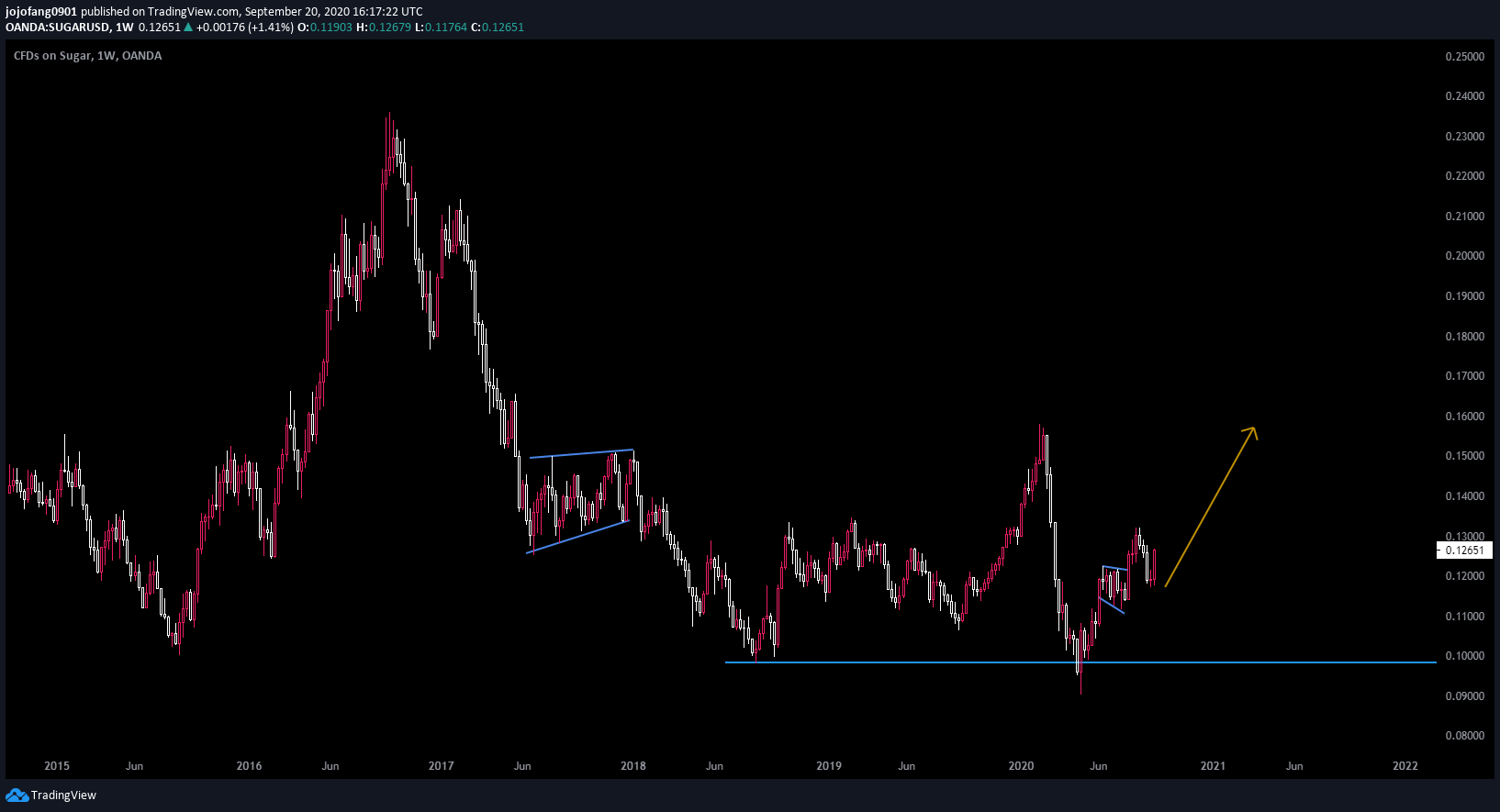Click the 0.22000 price axis label
This screenshot has height=812, width=1500.
coord(1464,176)
